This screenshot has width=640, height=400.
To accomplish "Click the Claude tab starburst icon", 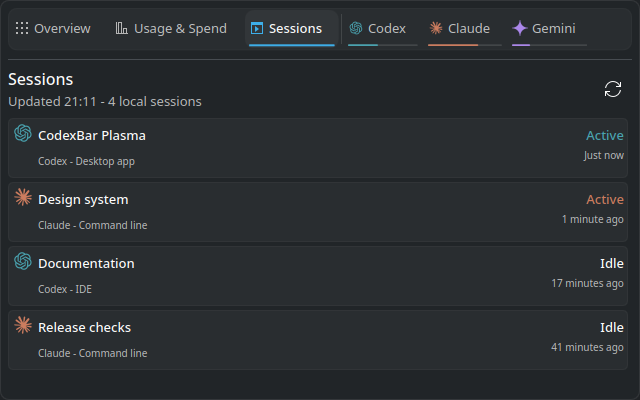I will (436, 28).
